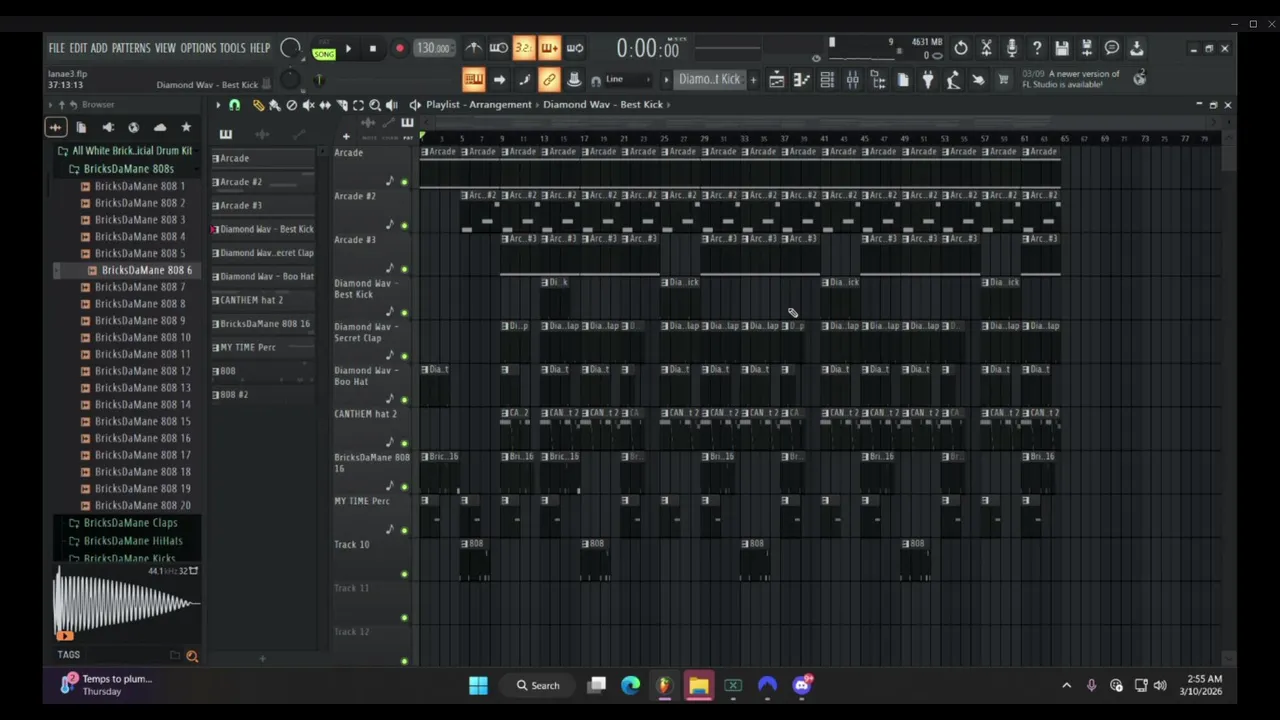Open the TOOLS menu
The image size is (1280, 720).
click(x=233, y=48)
